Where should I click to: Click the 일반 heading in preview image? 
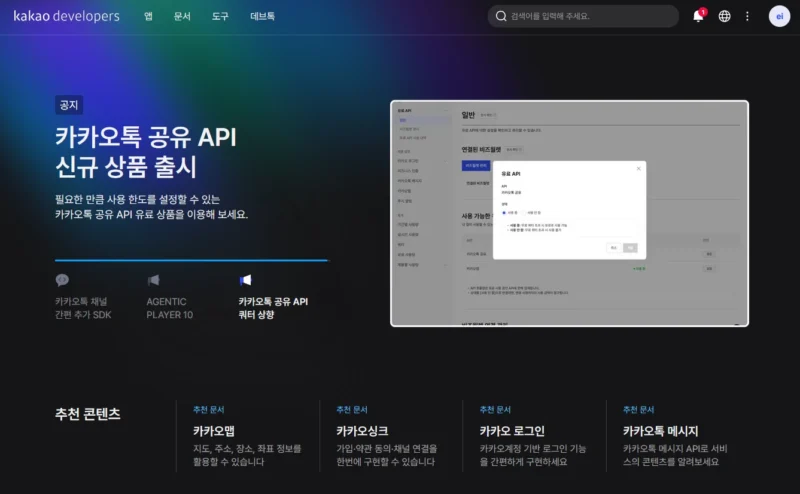click(x=468, y=115)
